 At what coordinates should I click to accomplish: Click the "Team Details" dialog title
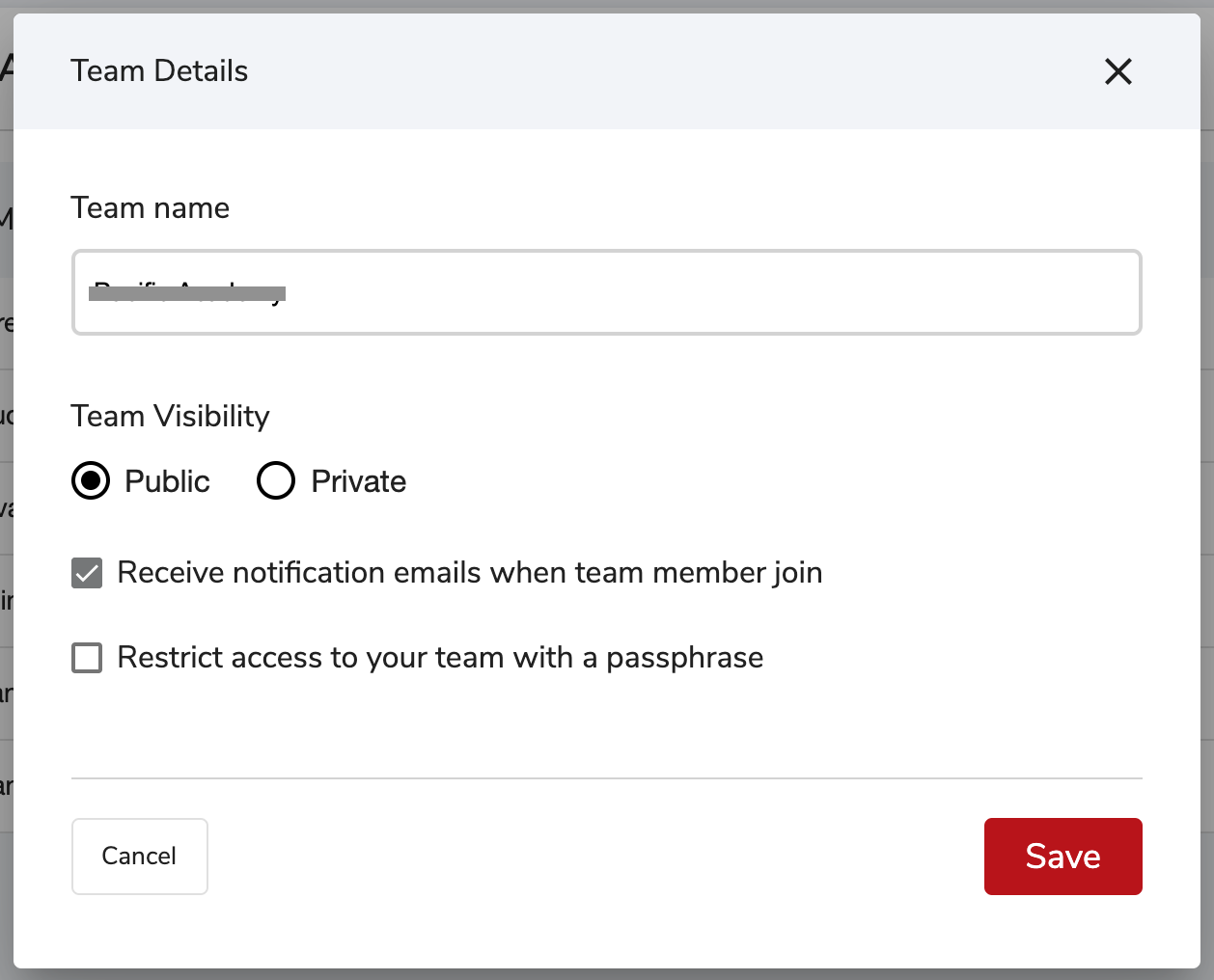159,71
